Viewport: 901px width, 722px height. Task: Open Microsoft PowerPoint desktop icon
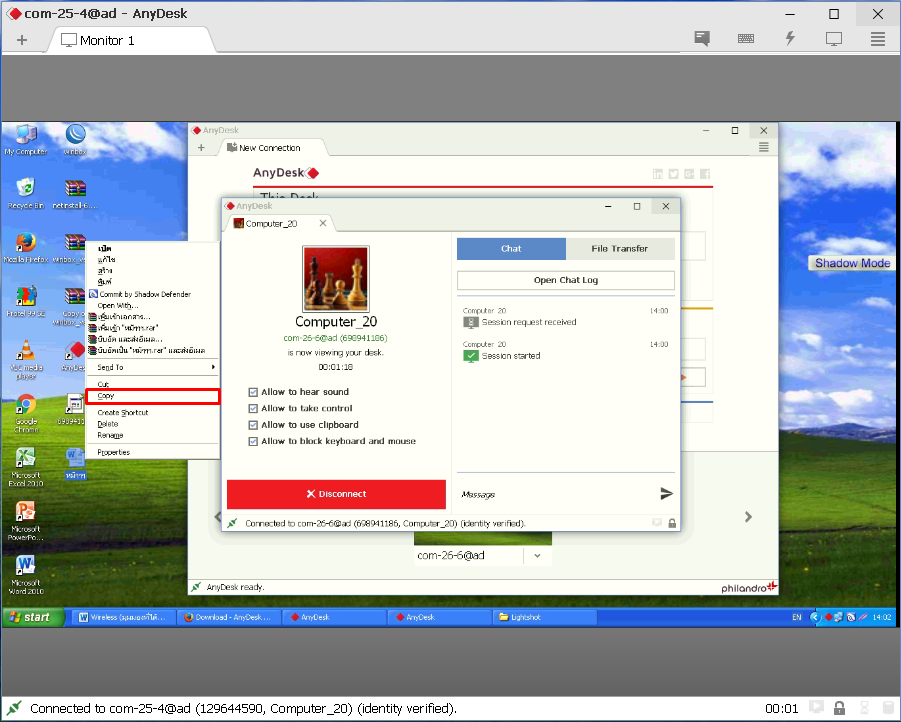pos(25,521)
